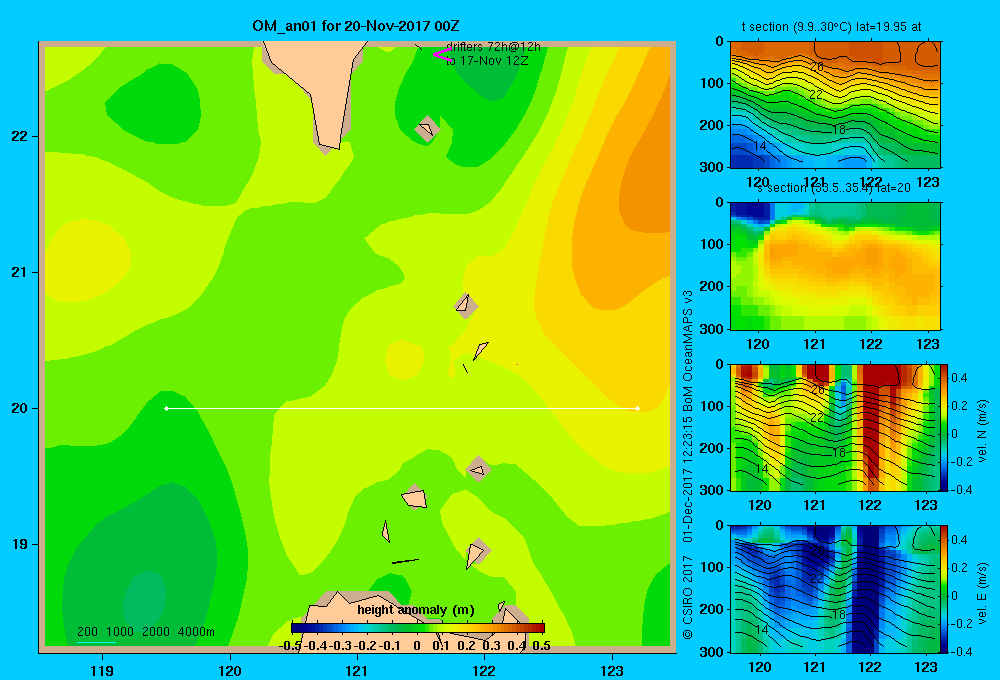
Task: Click the 'drifters 72h@12h' label
Action: point(493,47)
